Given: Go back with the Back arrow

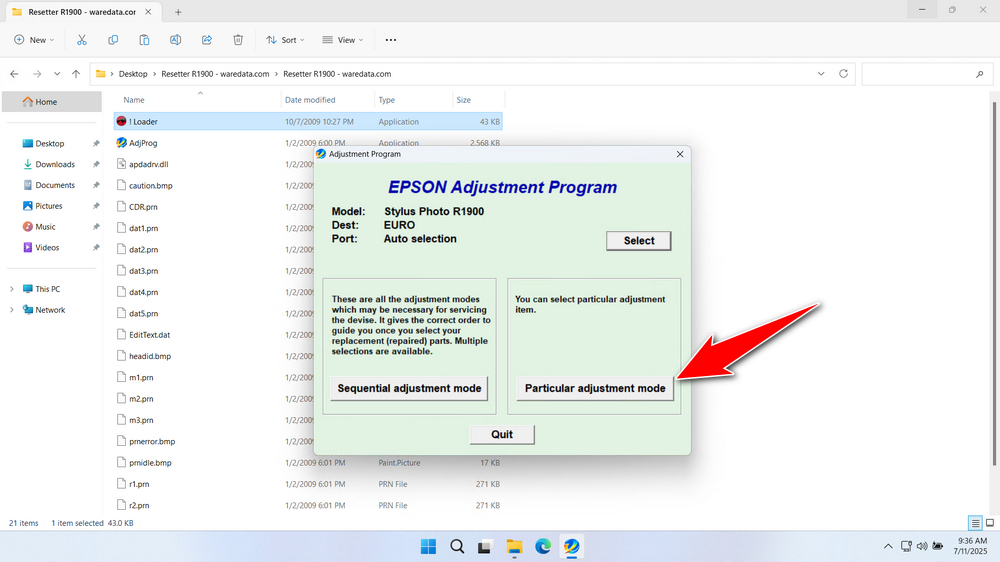Looking at the screenshot, I should (14, 74).
